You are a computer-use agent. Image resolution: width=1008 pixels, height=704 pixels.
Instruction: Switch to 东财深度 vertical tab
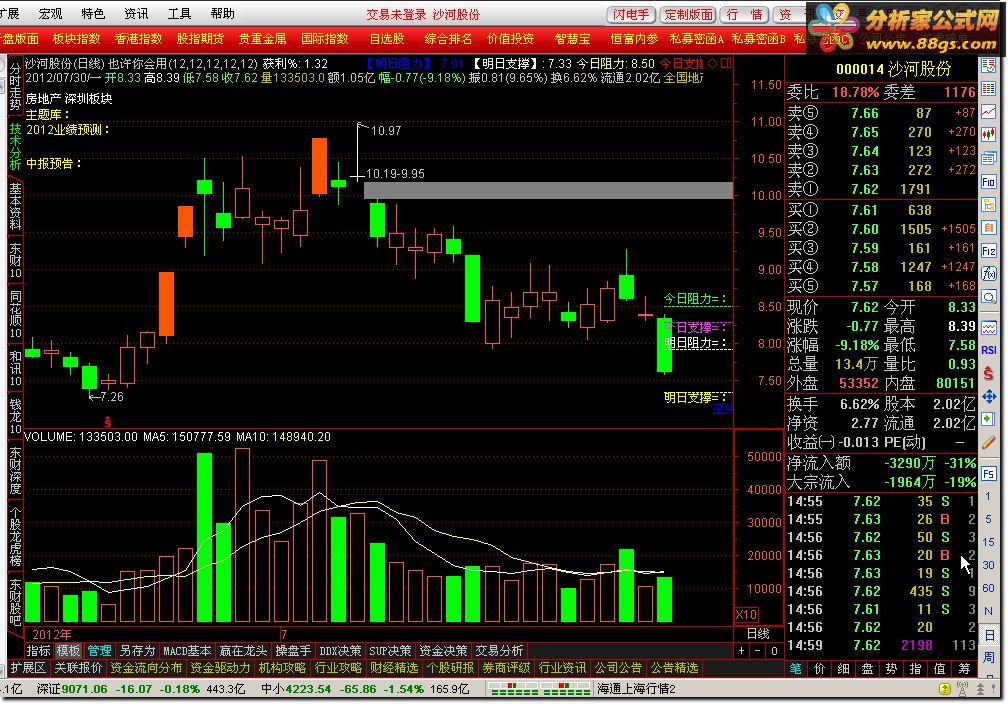coord(15,471)
